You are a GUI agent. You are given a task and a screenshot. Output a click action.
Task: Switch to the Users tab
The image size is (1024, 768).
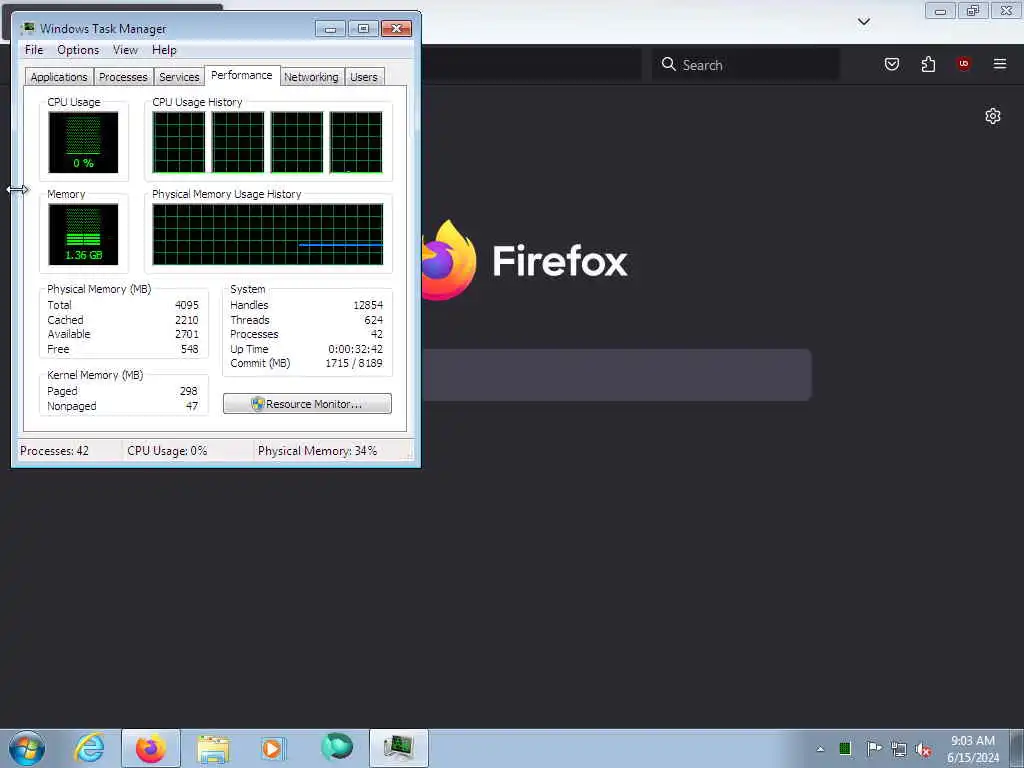364,77
